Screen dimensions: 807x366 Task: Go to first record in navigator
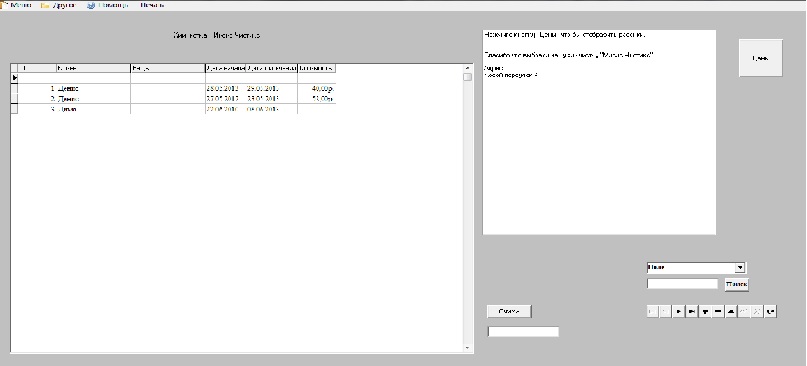pos(653,311)
